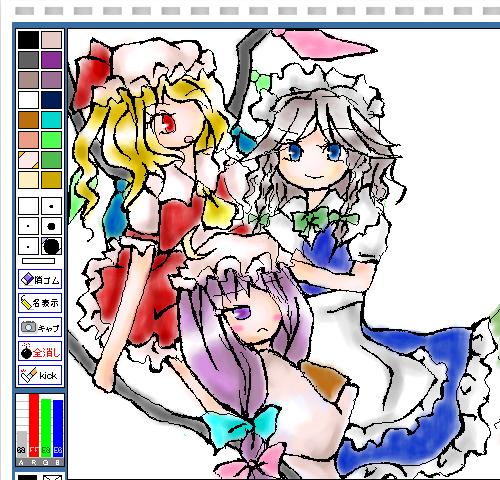Image resolution: width=500 pixels, height=480 pixels.
Task: Choose the vivid purple color swatch
Action: coord(52,60)
